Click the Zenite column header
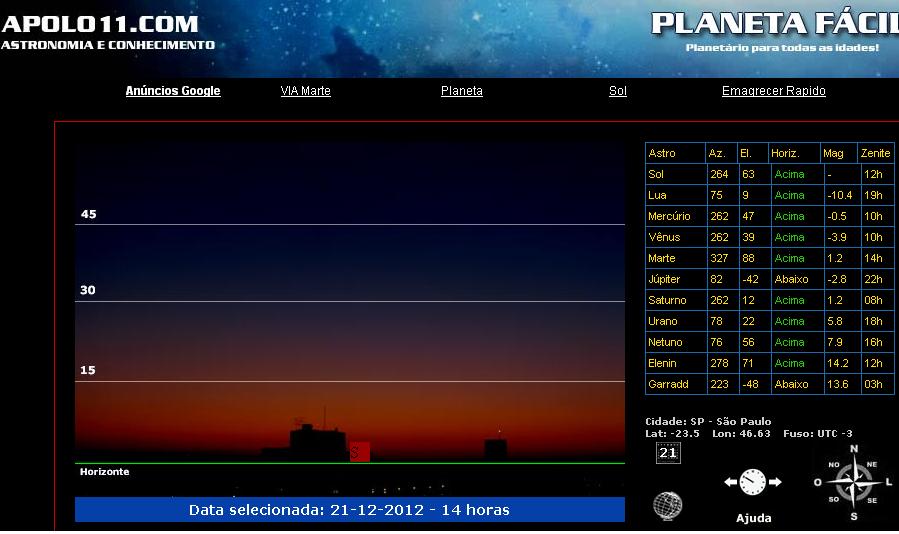 click(x=875, y=153)
